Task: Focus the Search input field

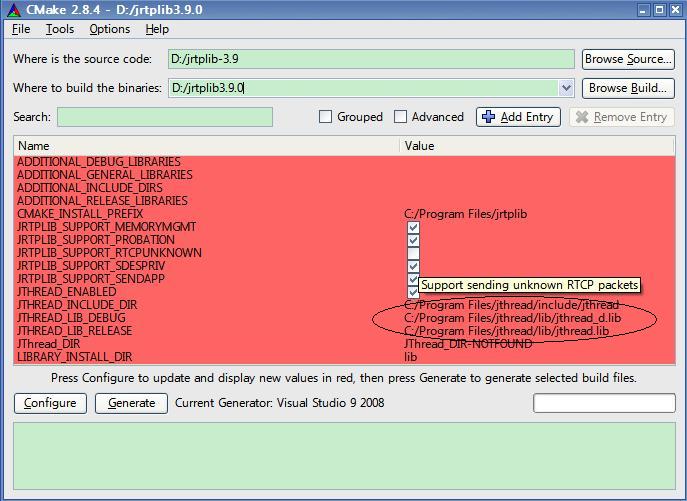Action: [165, 117]
